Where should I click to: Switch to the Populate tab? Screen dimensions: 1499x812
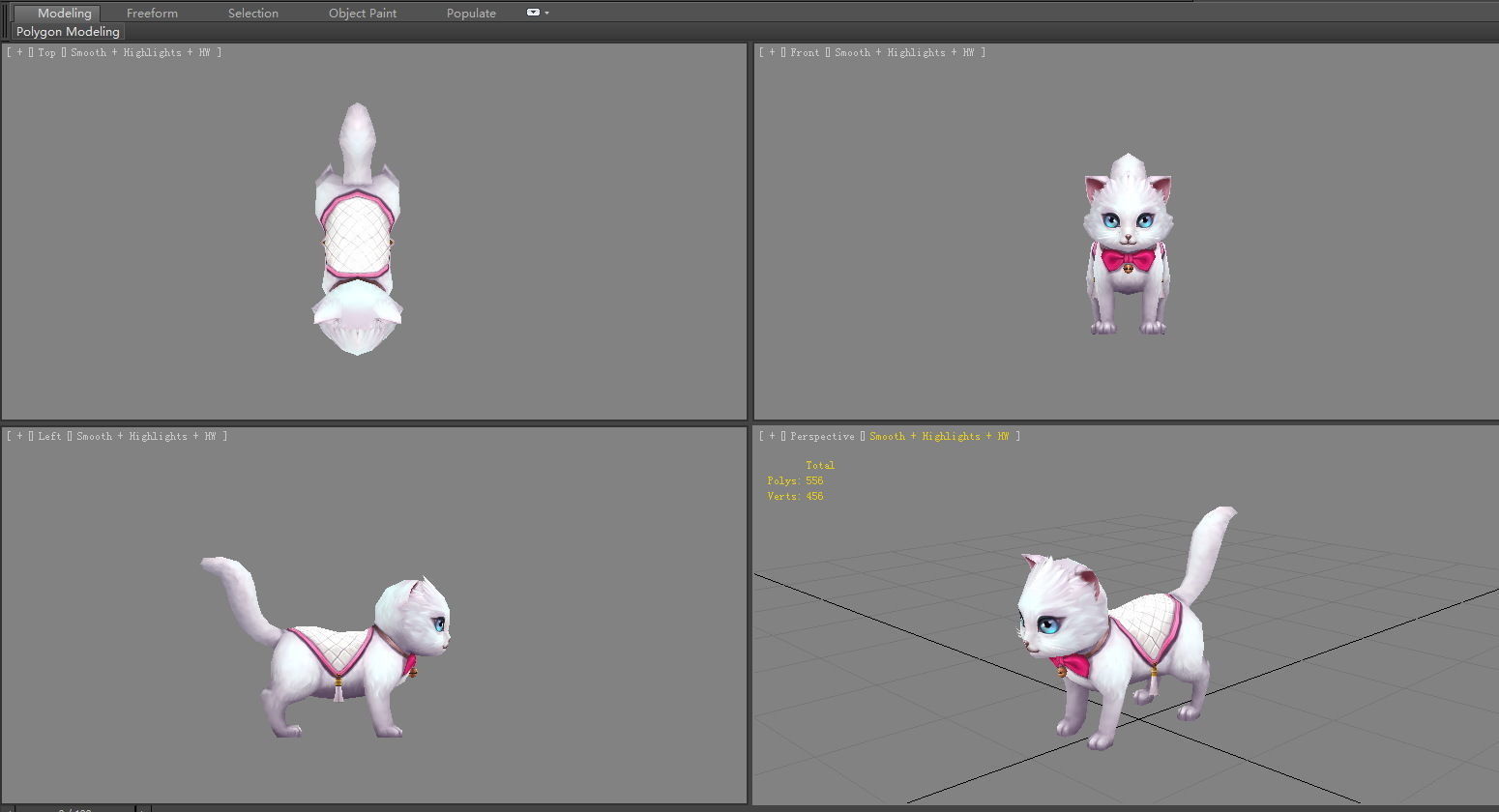coord(471,14)
